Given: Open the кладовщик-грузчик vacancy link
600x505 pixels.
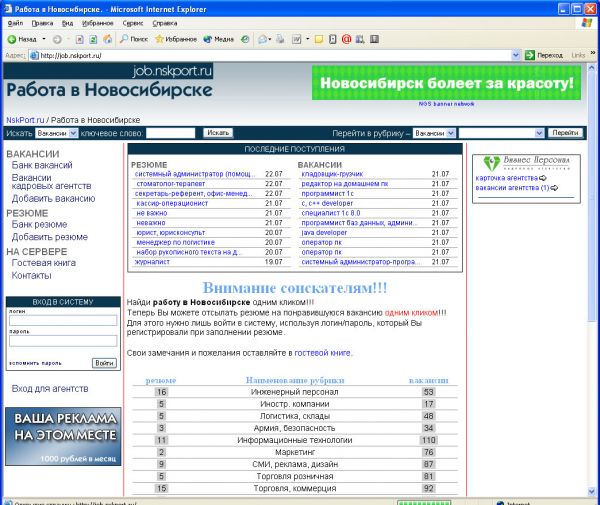Looking at the screenshot, I should click(332, 174).
